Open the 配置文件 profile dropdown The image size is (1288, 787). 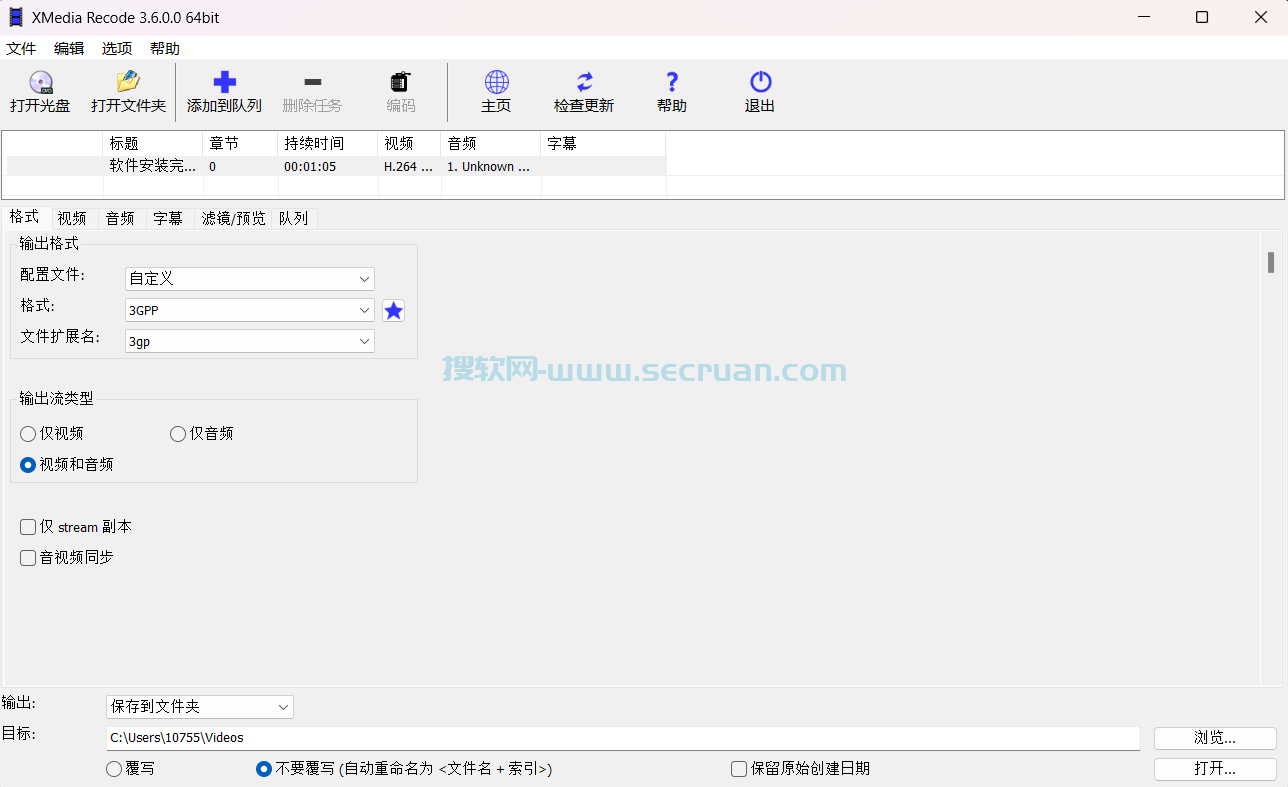click(x=250, y=279)
